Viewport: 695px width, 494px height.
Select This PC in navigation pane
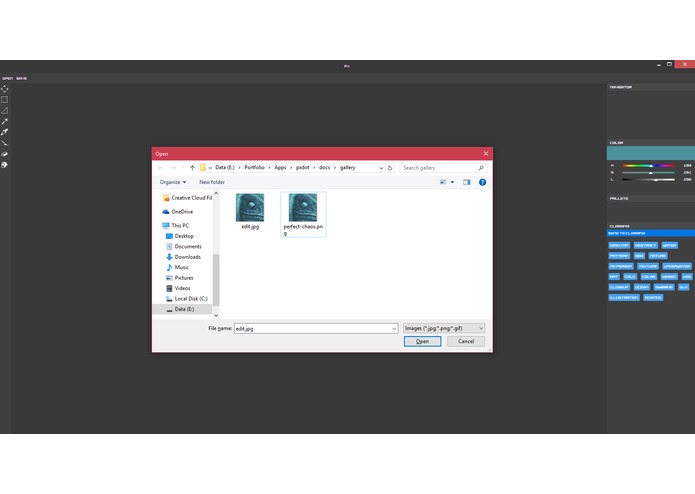tap(176, 226)
